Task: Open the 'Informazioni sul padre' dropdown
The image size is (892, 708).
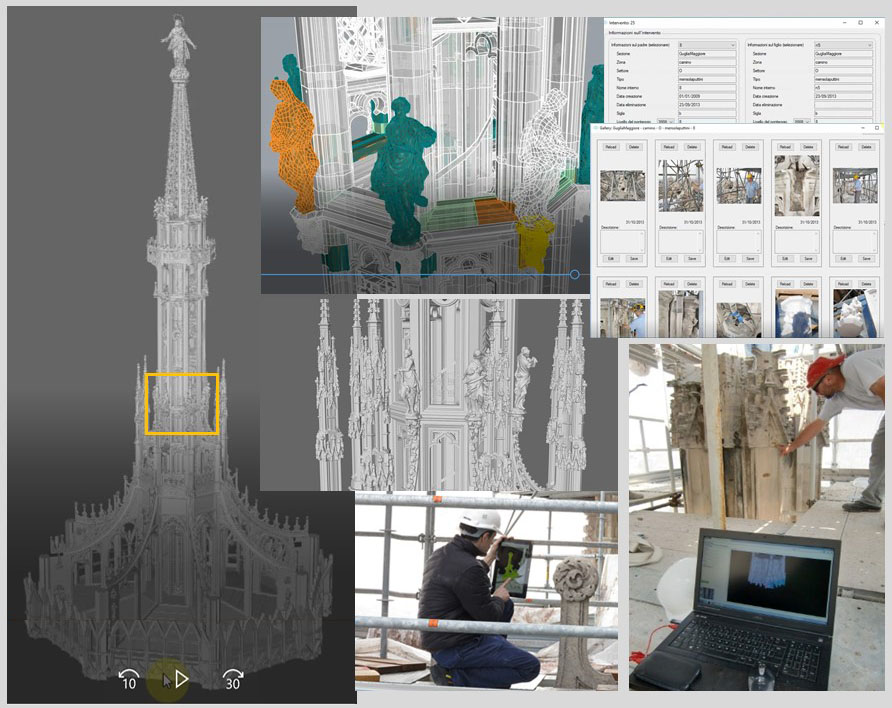Action: coord(707,45)
